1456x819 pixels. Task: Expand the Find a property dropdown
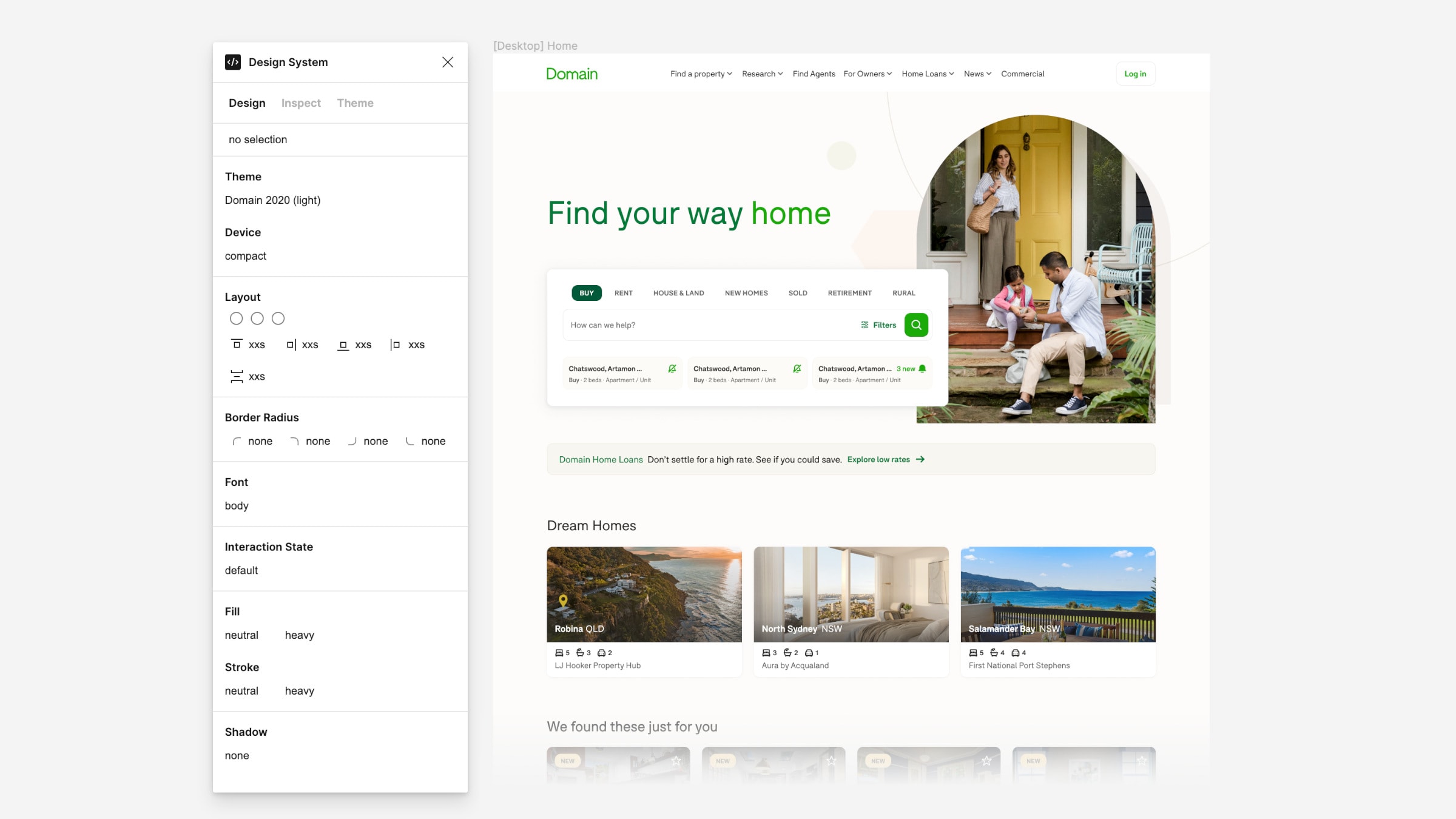[701, 73]
